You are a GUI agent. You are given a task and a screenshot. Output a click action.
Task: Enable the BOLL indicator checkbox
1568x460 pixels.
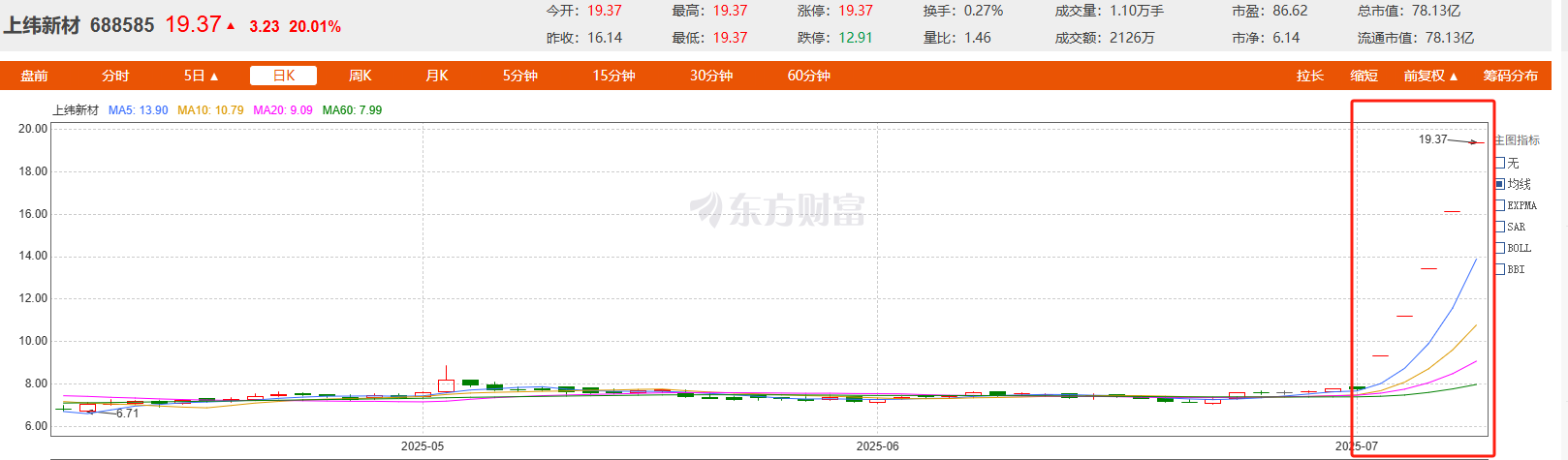click(x=1500, y=248)
